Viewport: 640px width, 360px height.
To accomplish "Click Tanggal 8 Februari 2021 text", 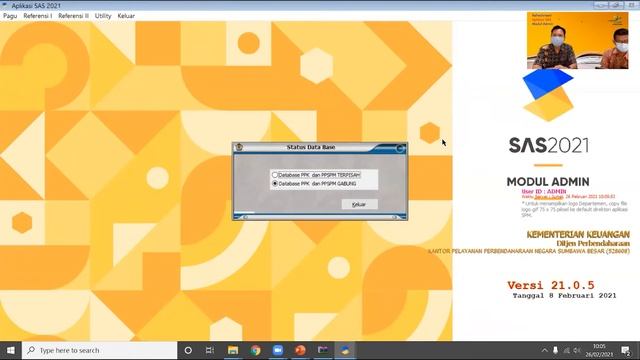I will tap(564, 296).
